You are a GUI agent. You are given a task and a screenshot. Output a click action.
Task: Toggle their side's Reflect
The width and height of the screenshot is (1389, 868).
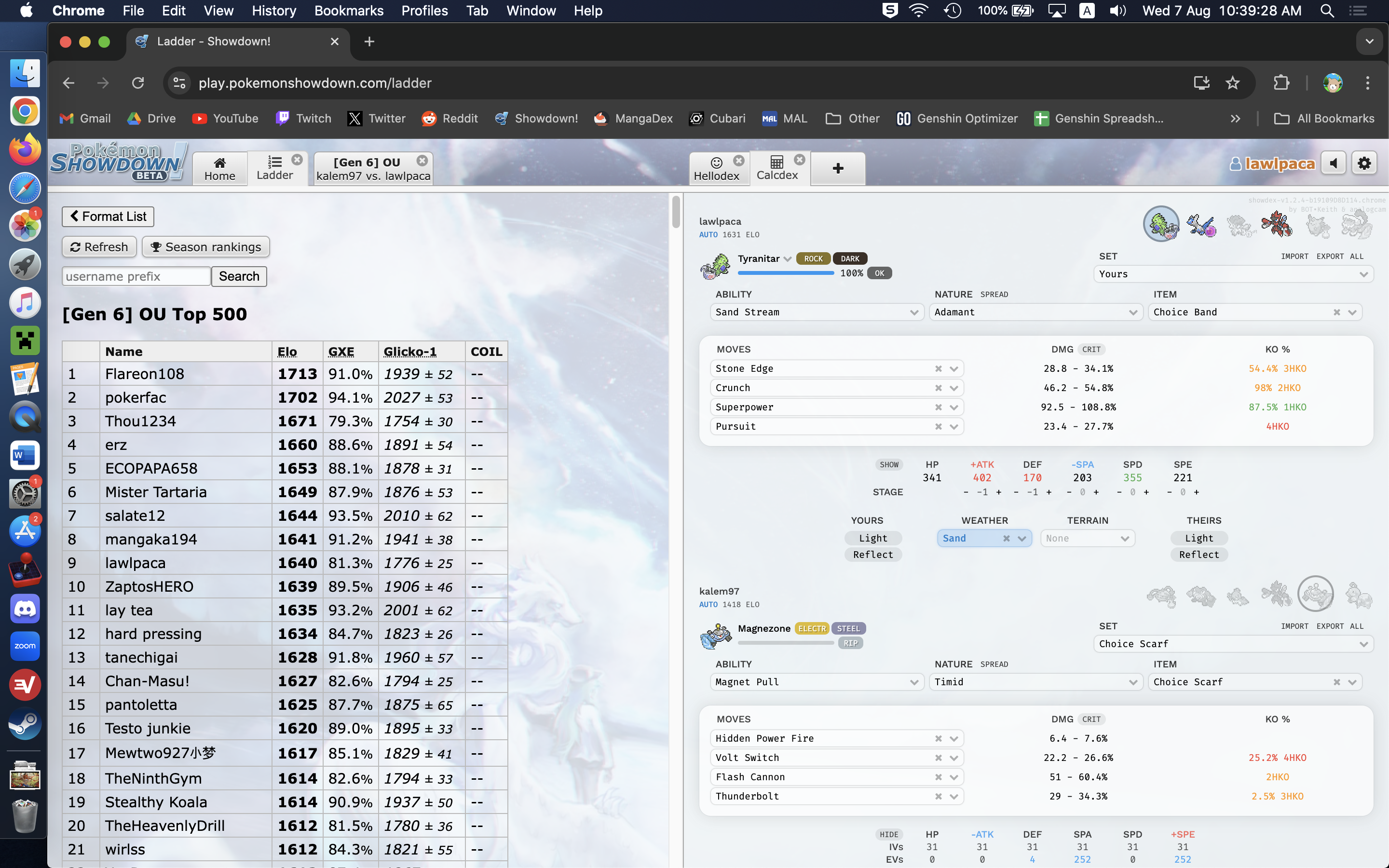(x=1198, y=555)
